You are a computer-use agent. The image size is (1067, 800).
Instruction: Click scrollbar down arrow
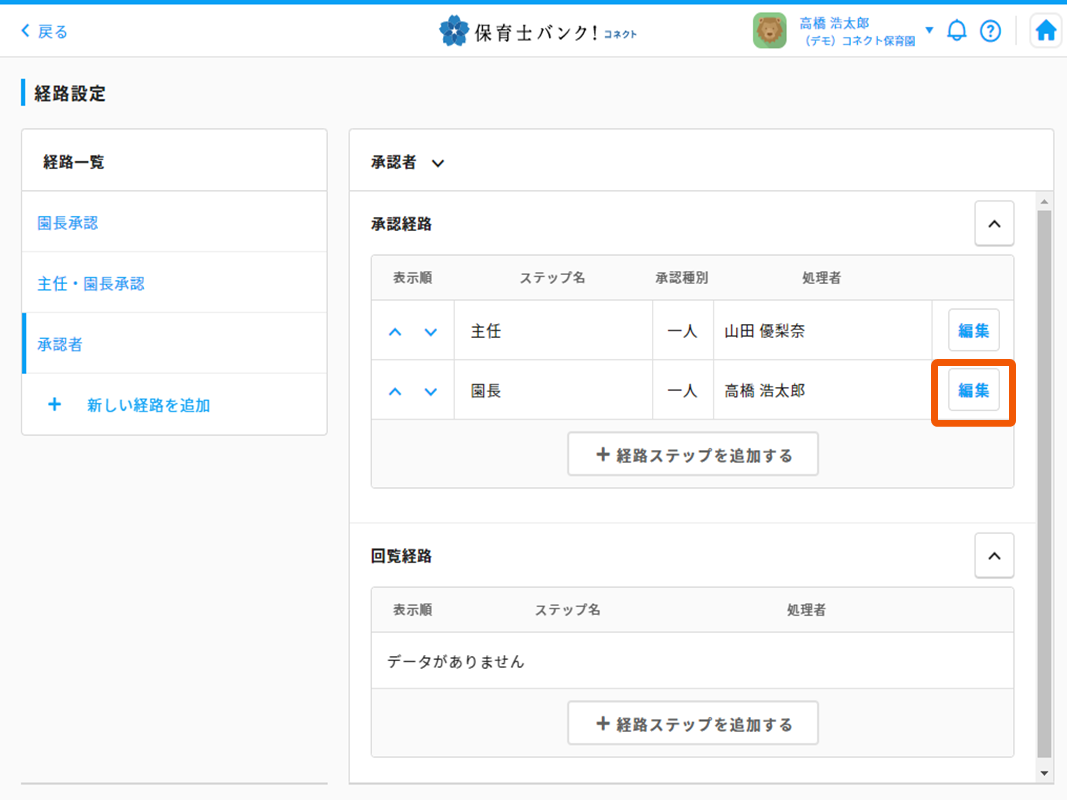[1044, 773]
